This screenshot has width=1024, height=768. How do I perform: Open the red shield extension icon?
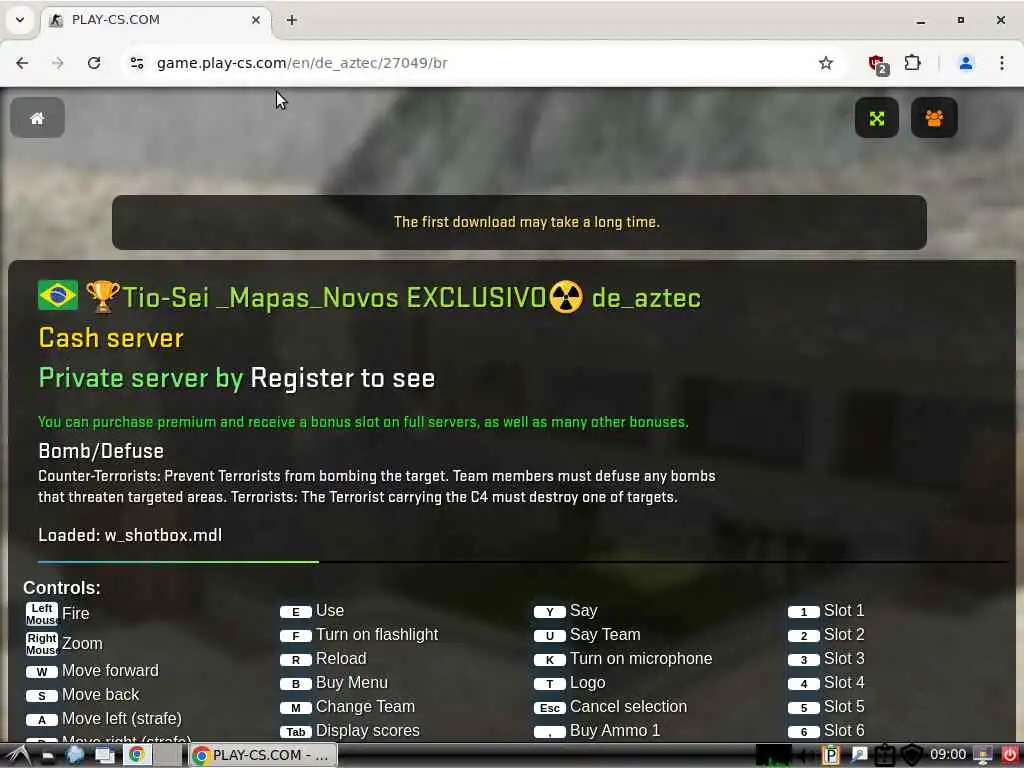[x=877, y=64]
